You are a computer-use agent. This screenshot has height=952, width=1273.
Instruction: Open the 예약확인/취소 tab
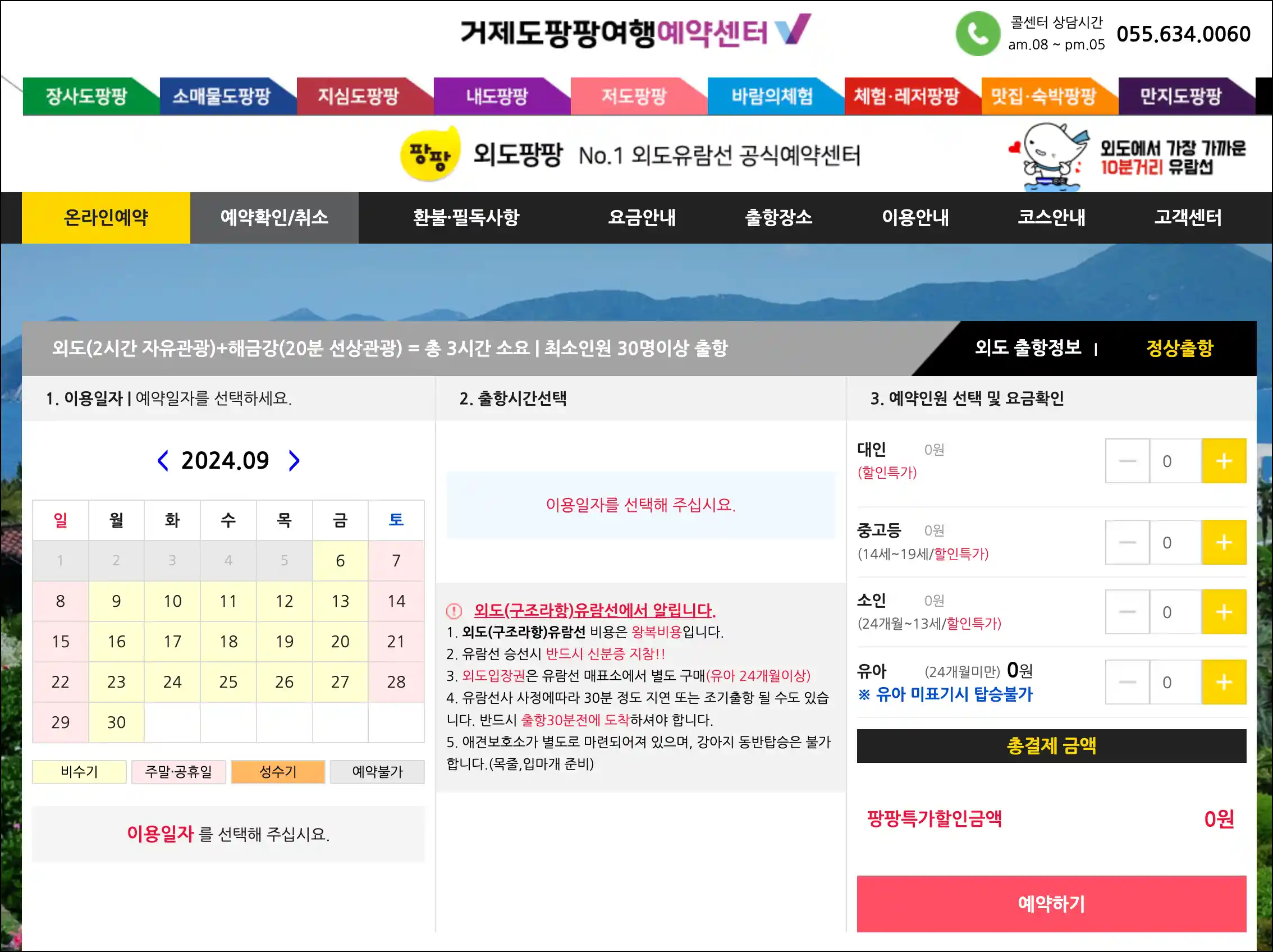click(274, 218)
